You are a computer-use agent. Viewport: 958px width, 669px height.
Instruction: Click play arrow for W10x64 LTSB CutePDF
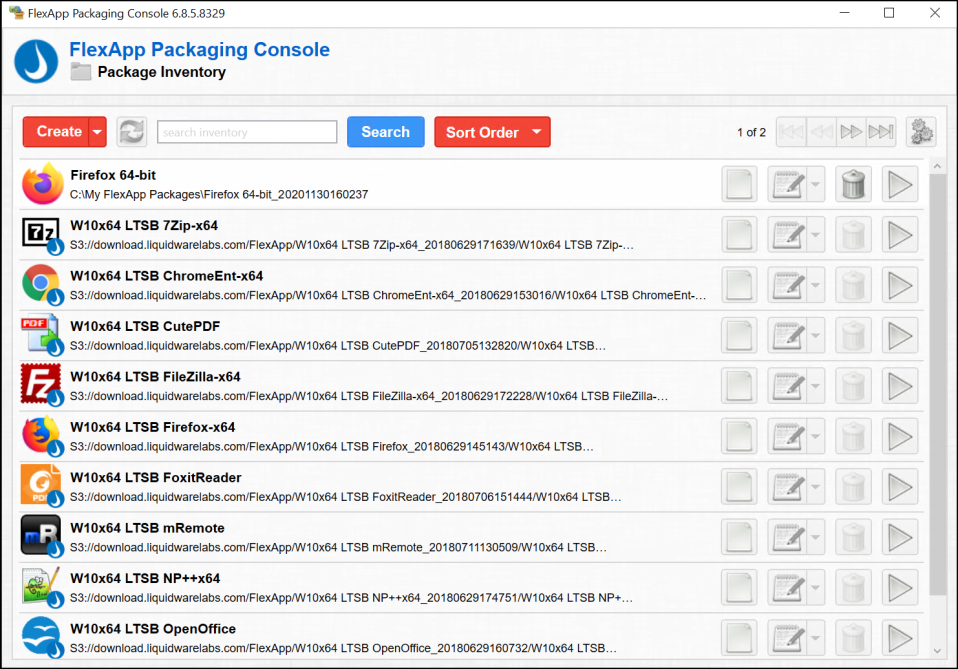900,335
